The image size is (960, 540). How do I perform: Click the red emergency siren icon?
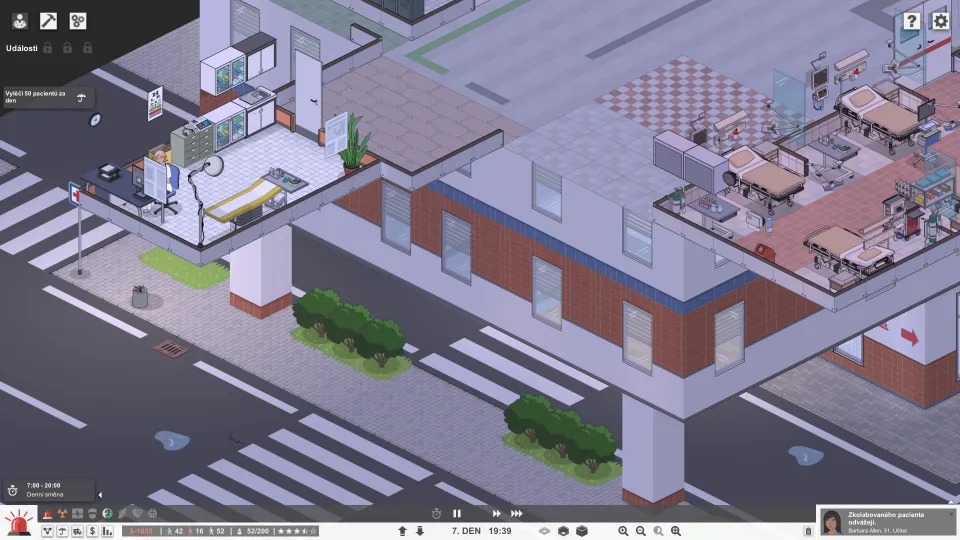pyautogui.click(x=17, y=524)
